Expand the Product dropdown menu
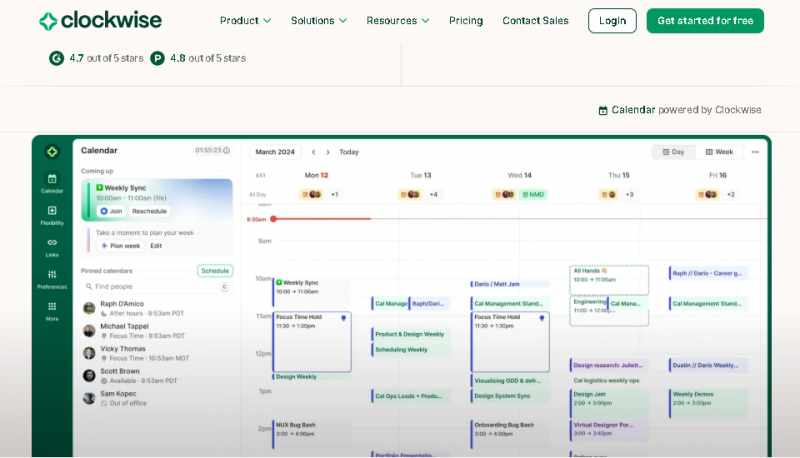Screen dimensions: 800x458 coord(245,21)
